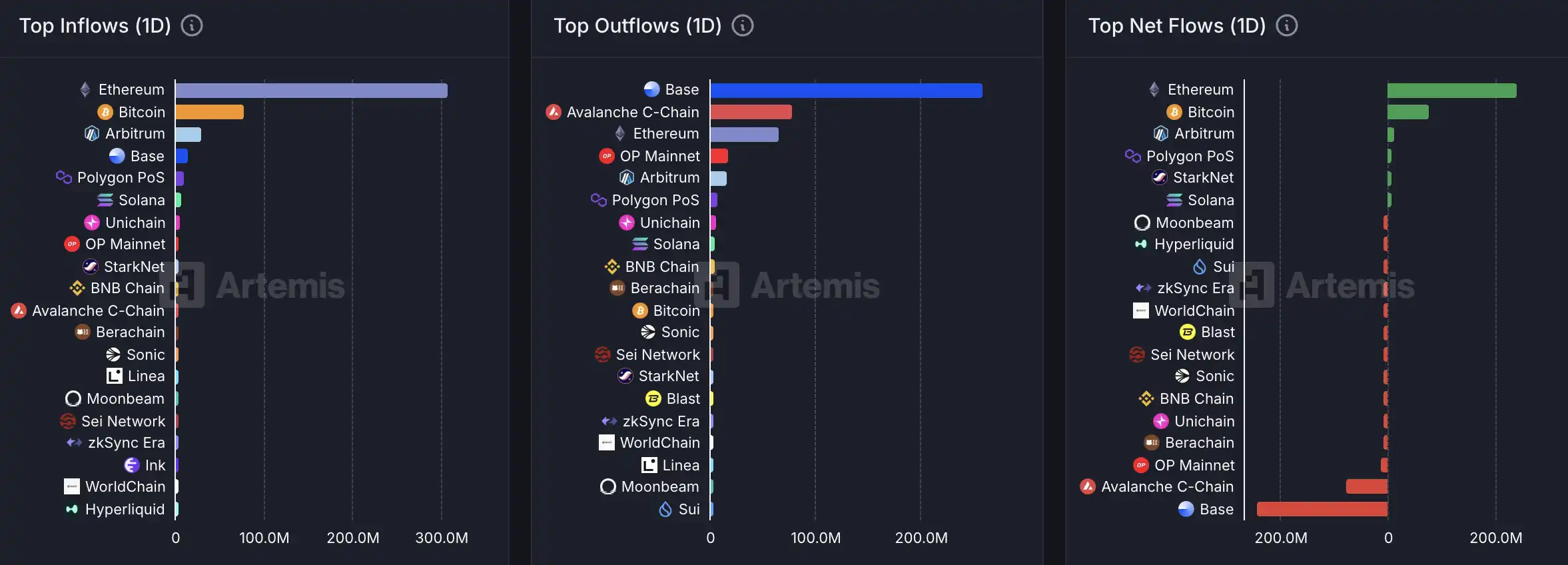Viewport: 1568px width, 565px height.
Task: Click the Ethereum inflow bar
Action: [311, 91]
